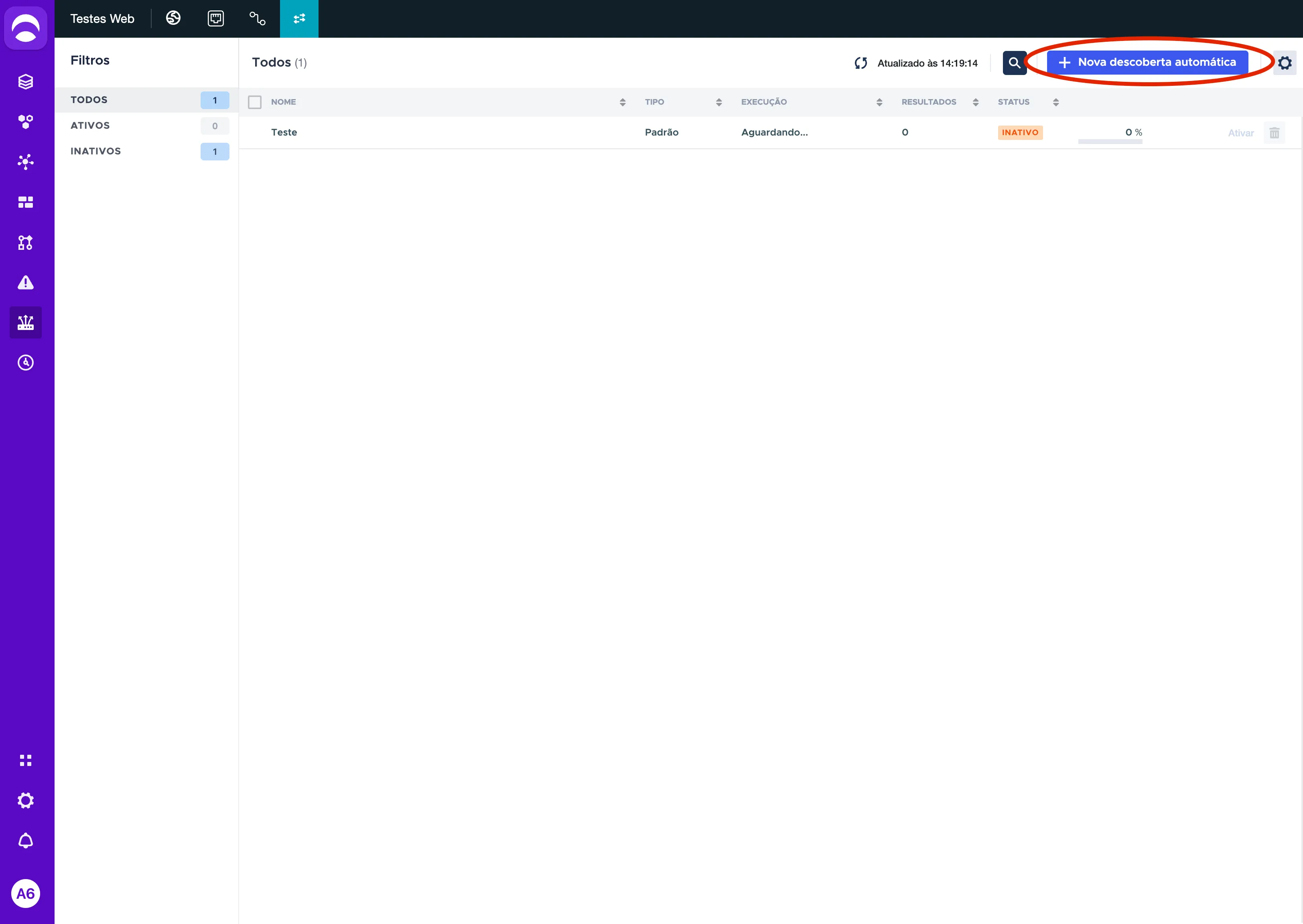Click the Testes Web title

(x=102, y=19)
